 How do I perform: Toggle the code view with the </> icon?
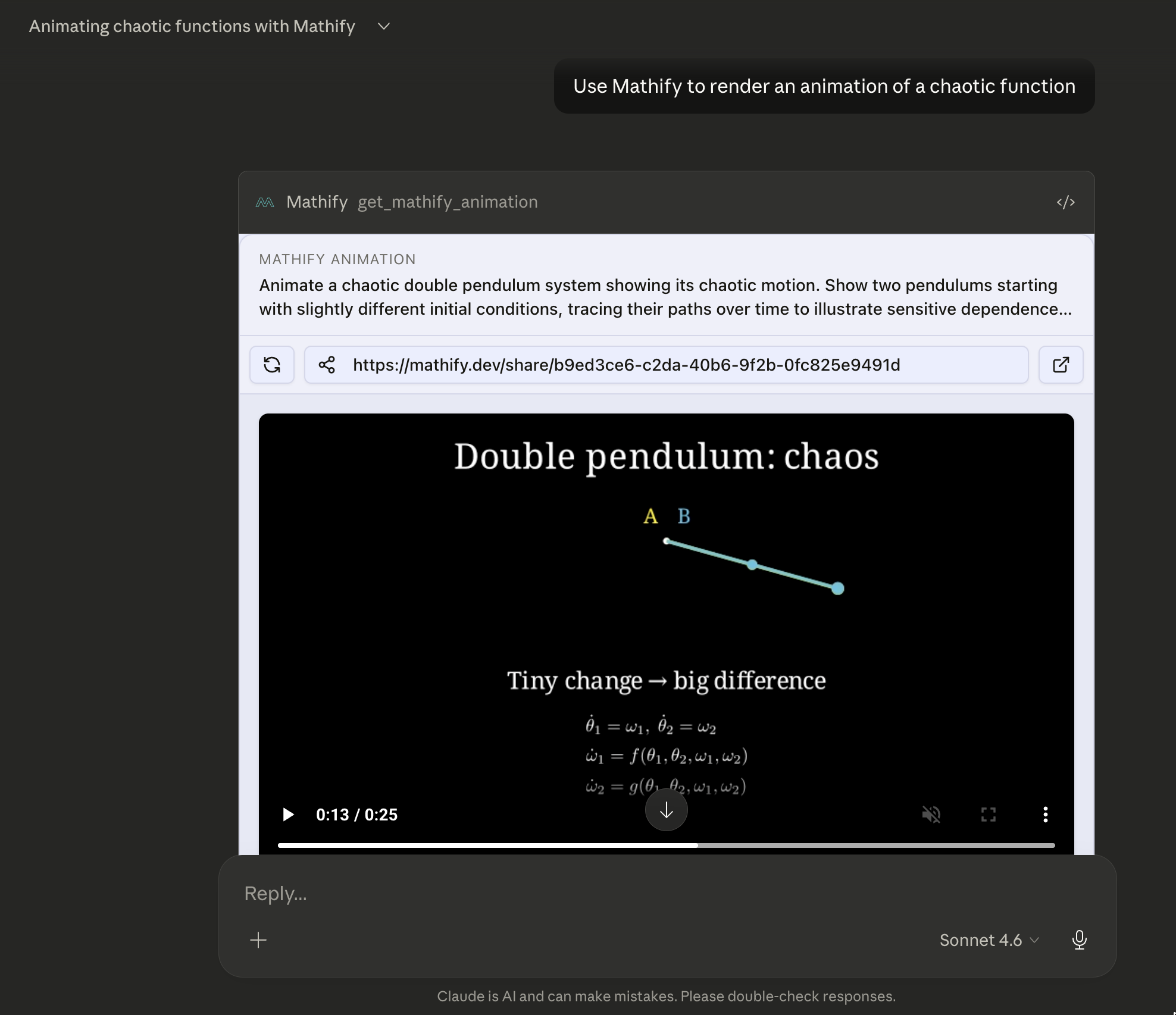pyautogui.click(x=1066, y=202)
